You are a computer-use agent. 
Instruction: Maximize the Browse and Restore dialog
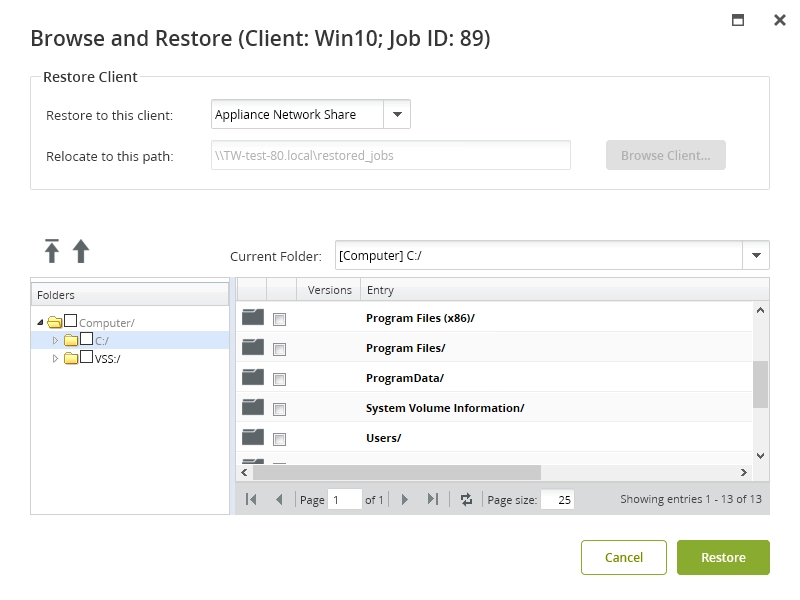tap(738, 20)
